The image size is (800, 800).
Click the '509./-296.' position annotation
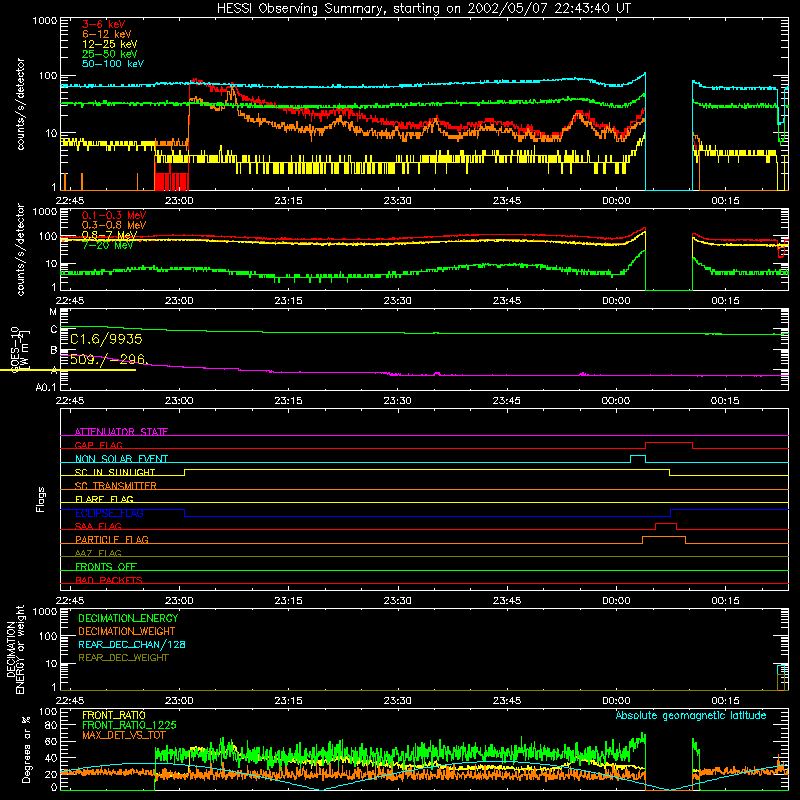[x=108, y=359]
